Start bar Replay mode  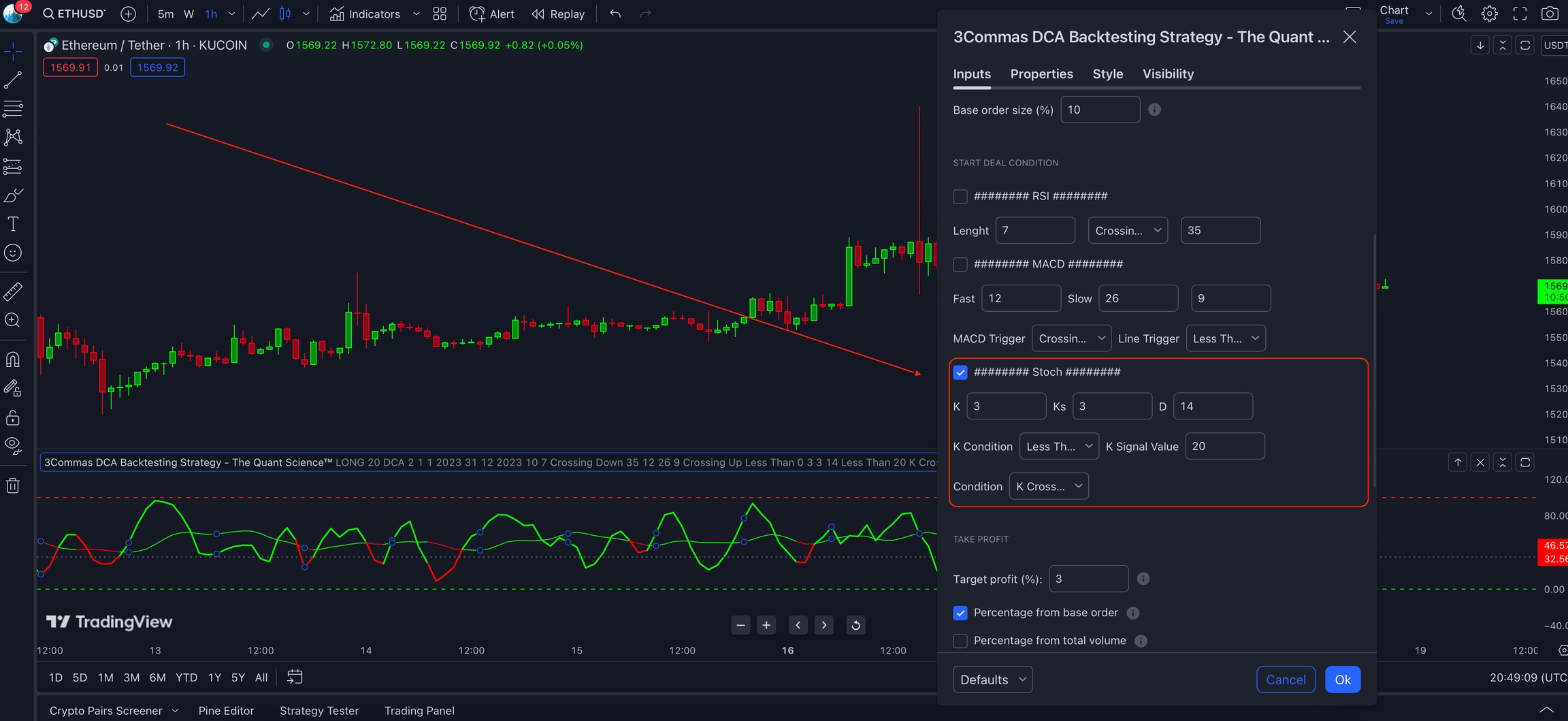[558, 14]
